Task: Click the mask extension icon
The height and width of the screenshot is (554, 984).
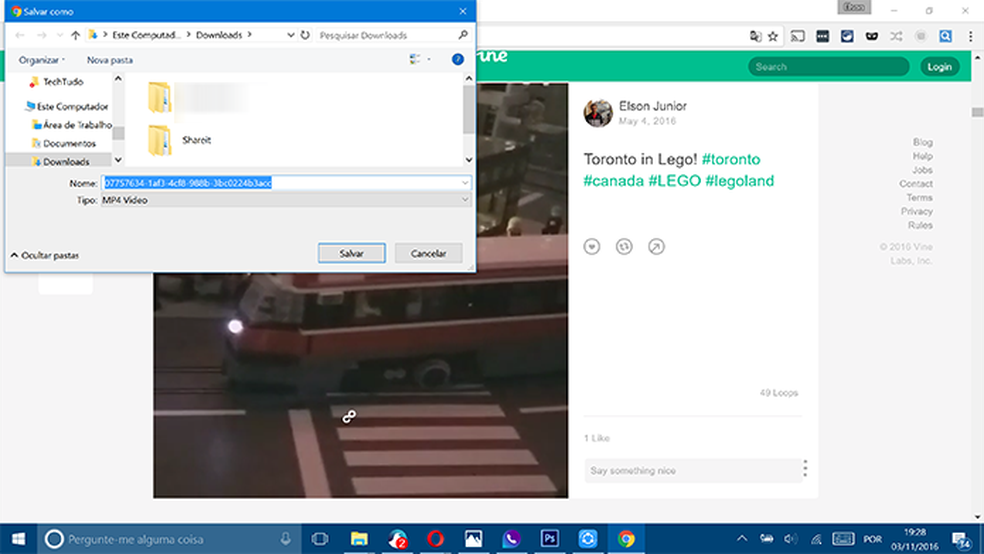Action: pos(872,36)
